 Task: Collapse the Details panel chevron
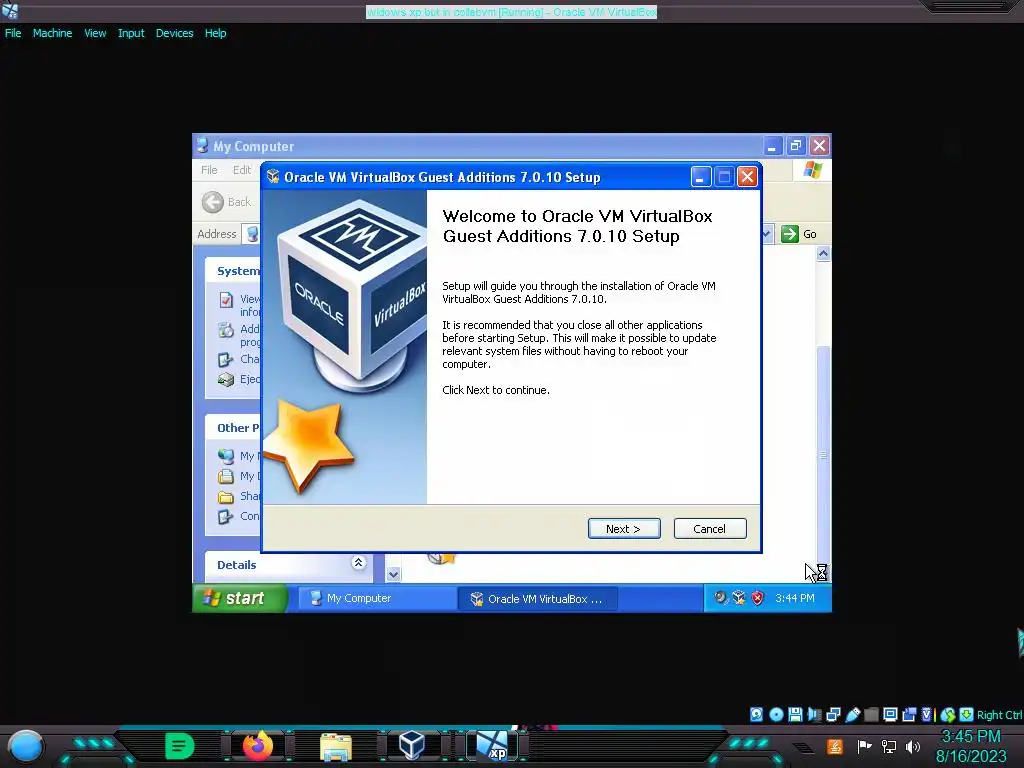(x=358, y=562)
